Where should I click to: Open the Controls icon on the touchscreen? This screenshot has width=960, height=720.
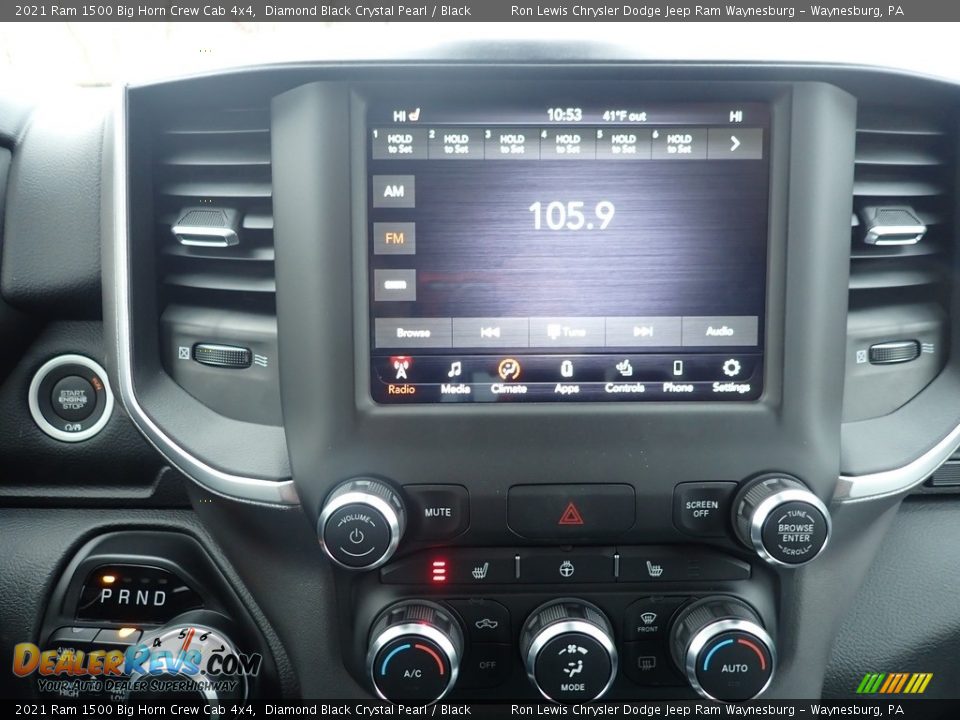[624, 375]
